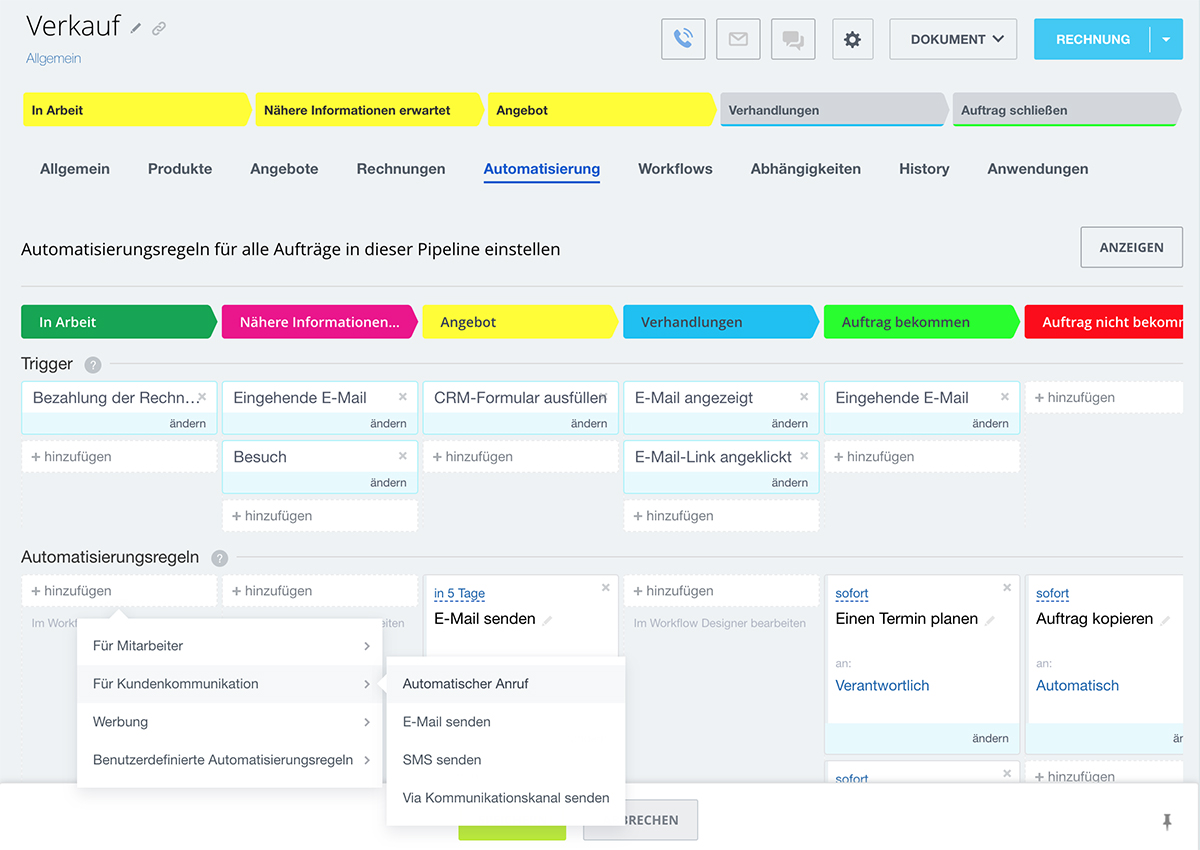
Task: Open the Abhängigkeiten tab
Action: [x=806, y=169]
